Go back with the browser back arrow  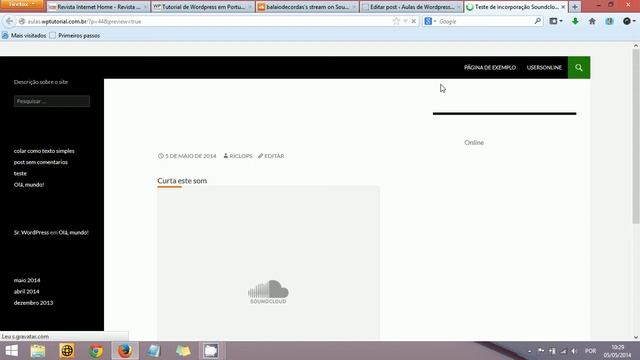tap(9, 21)
